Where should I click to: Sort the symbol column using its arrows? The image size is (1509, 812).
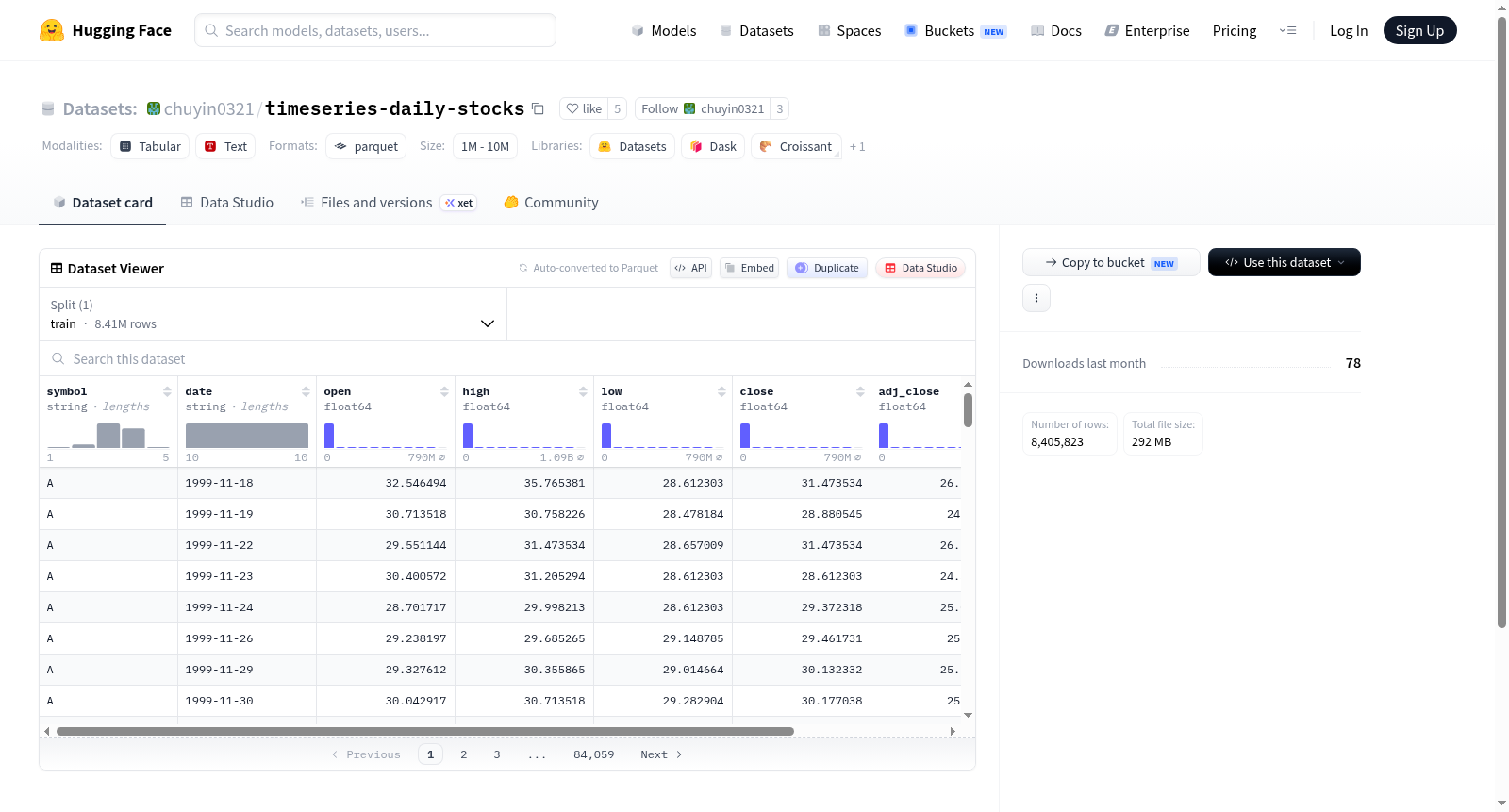click(167, 391)
